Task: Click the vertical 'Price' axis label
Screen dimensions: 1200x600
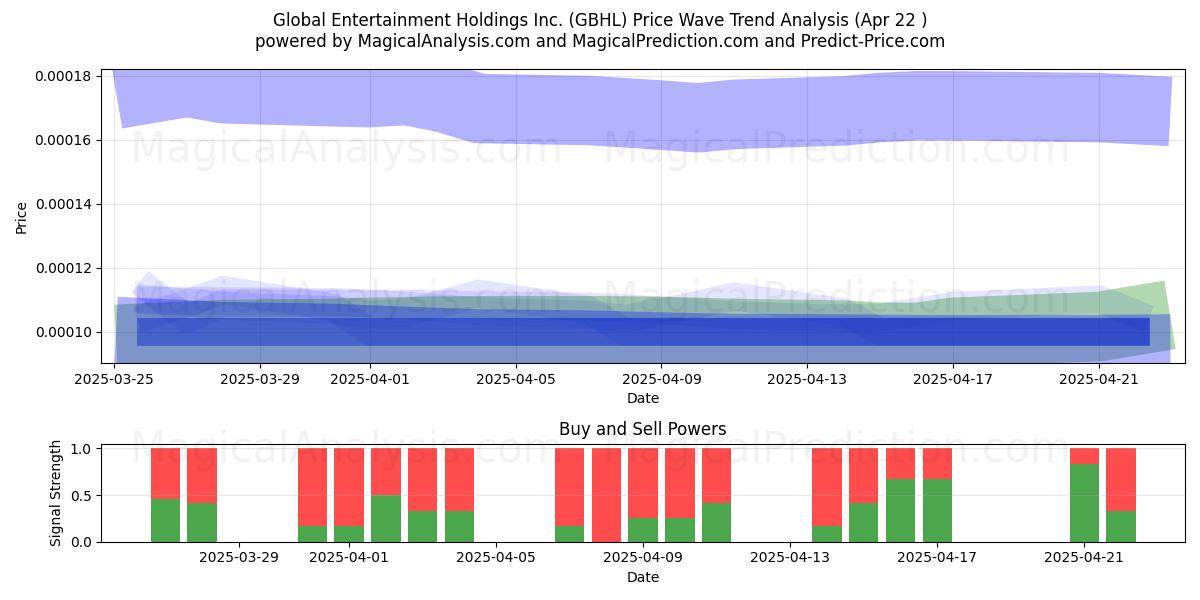Action: pyautogui.click(x=21, y=216)
